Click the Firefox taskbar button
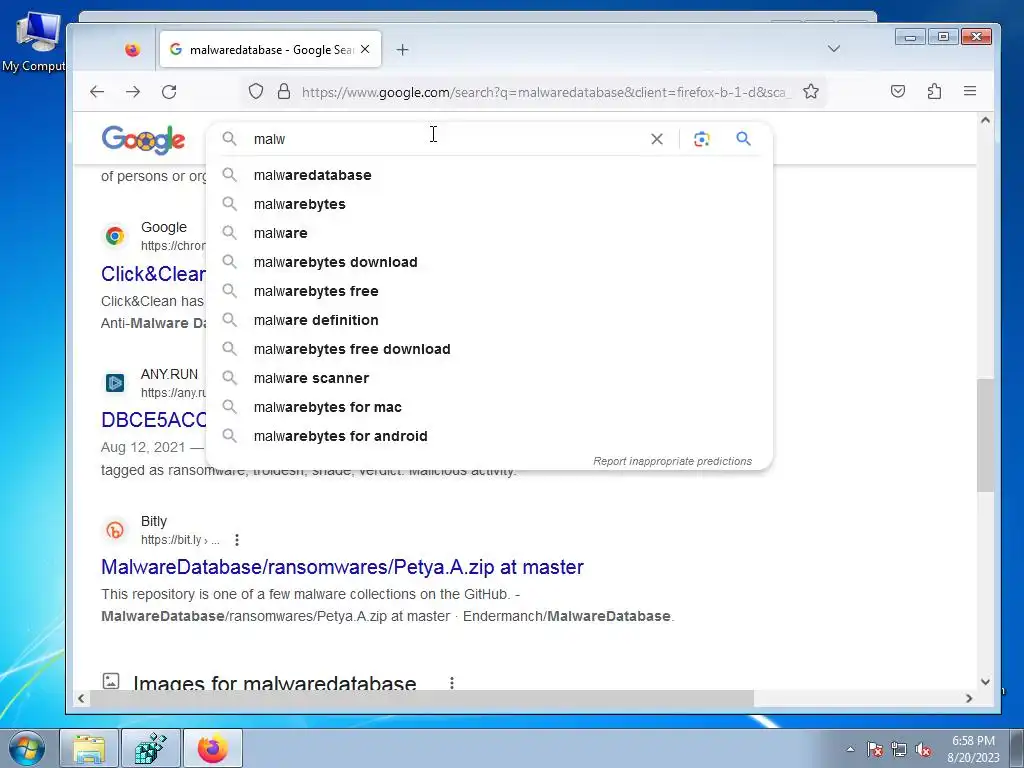 [213, 748]
